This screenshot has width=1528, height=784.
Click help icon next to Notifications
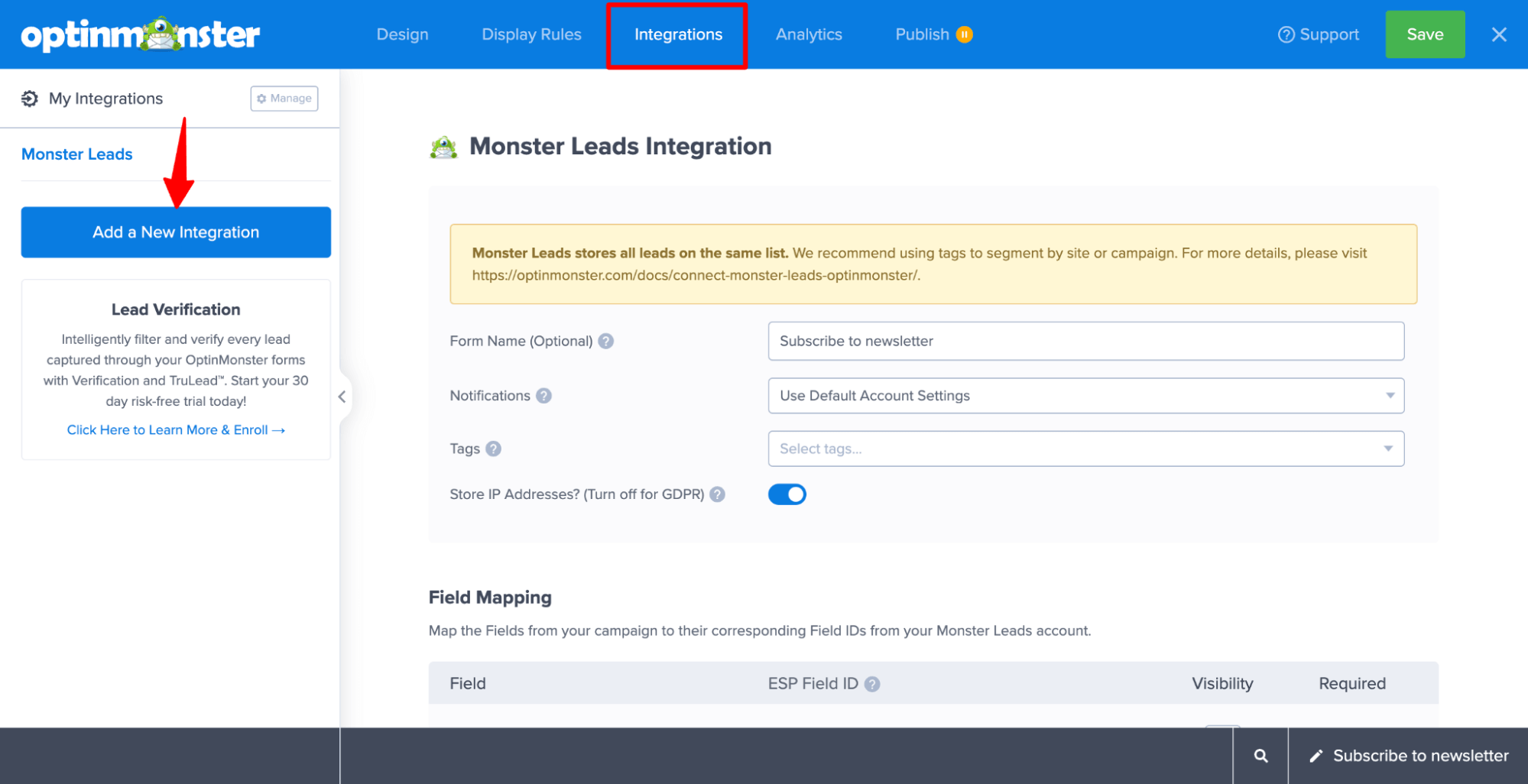543,396
